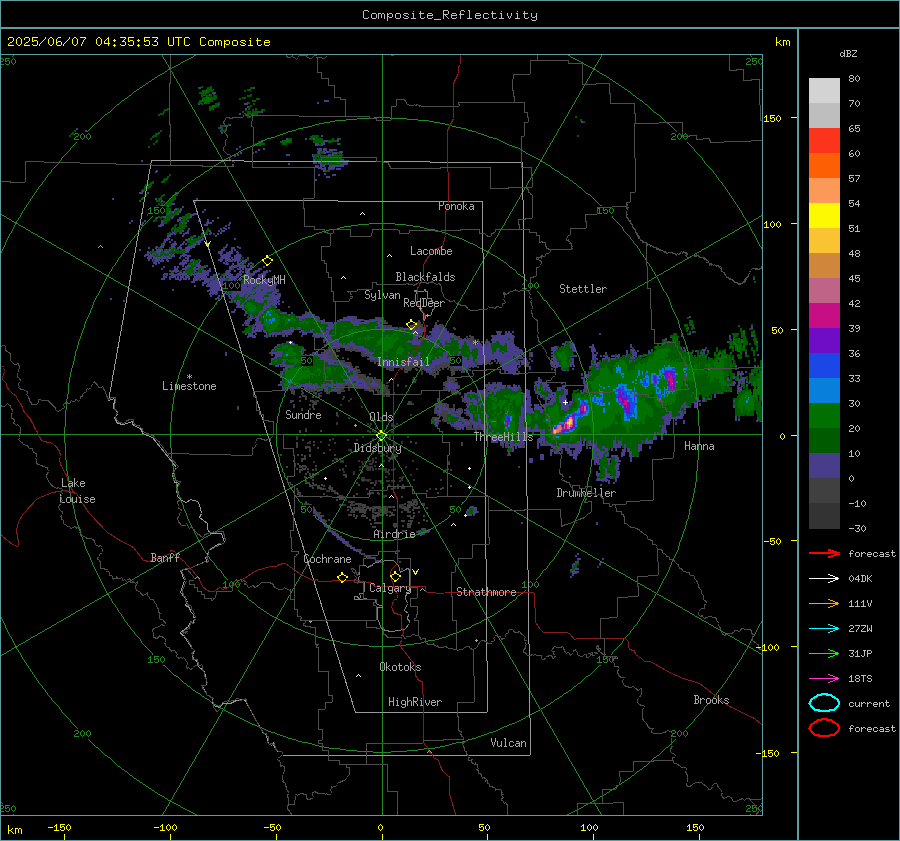Click the Cochrane label

point(327,559)
